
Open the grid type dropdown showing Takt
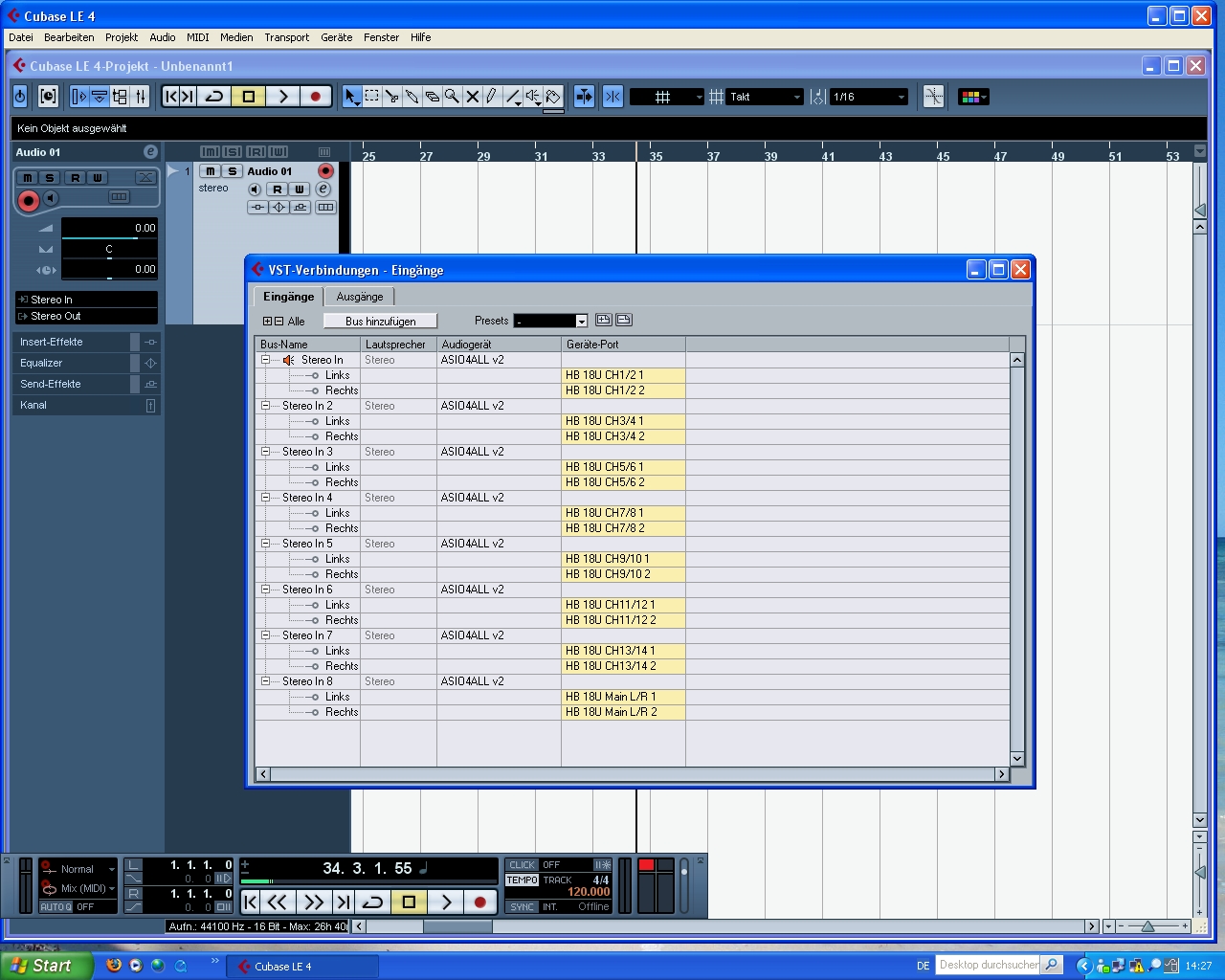[x=766, y=97]
